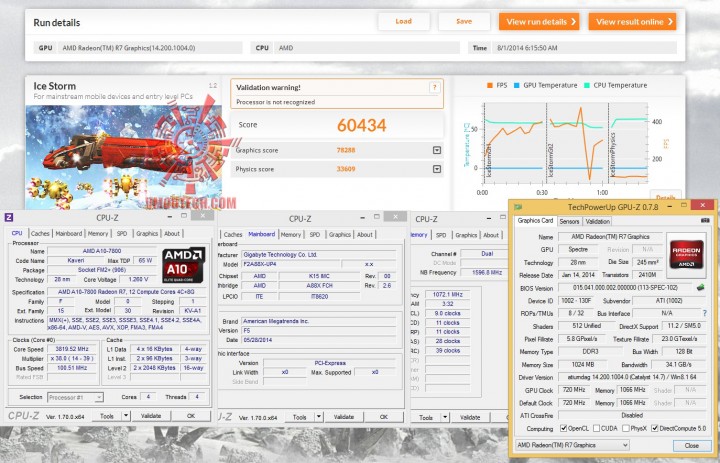Click the CPU-Z Name field showing AMD A10-7800
This screenshot has height=463, width=720.
[102, 251]
